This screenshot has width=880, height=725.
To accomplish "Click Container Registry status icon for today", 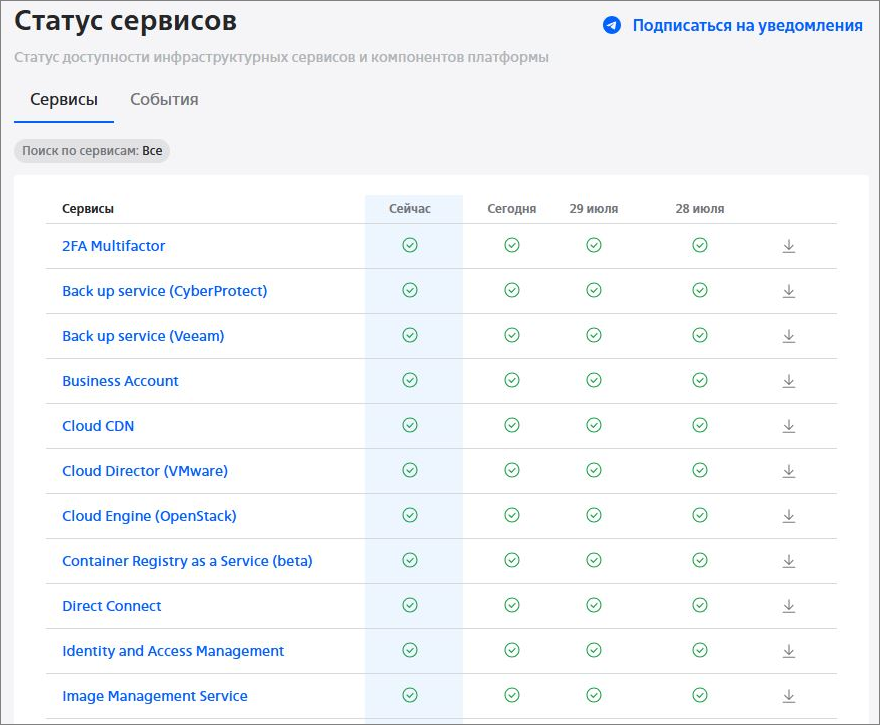I will point(512,560).
